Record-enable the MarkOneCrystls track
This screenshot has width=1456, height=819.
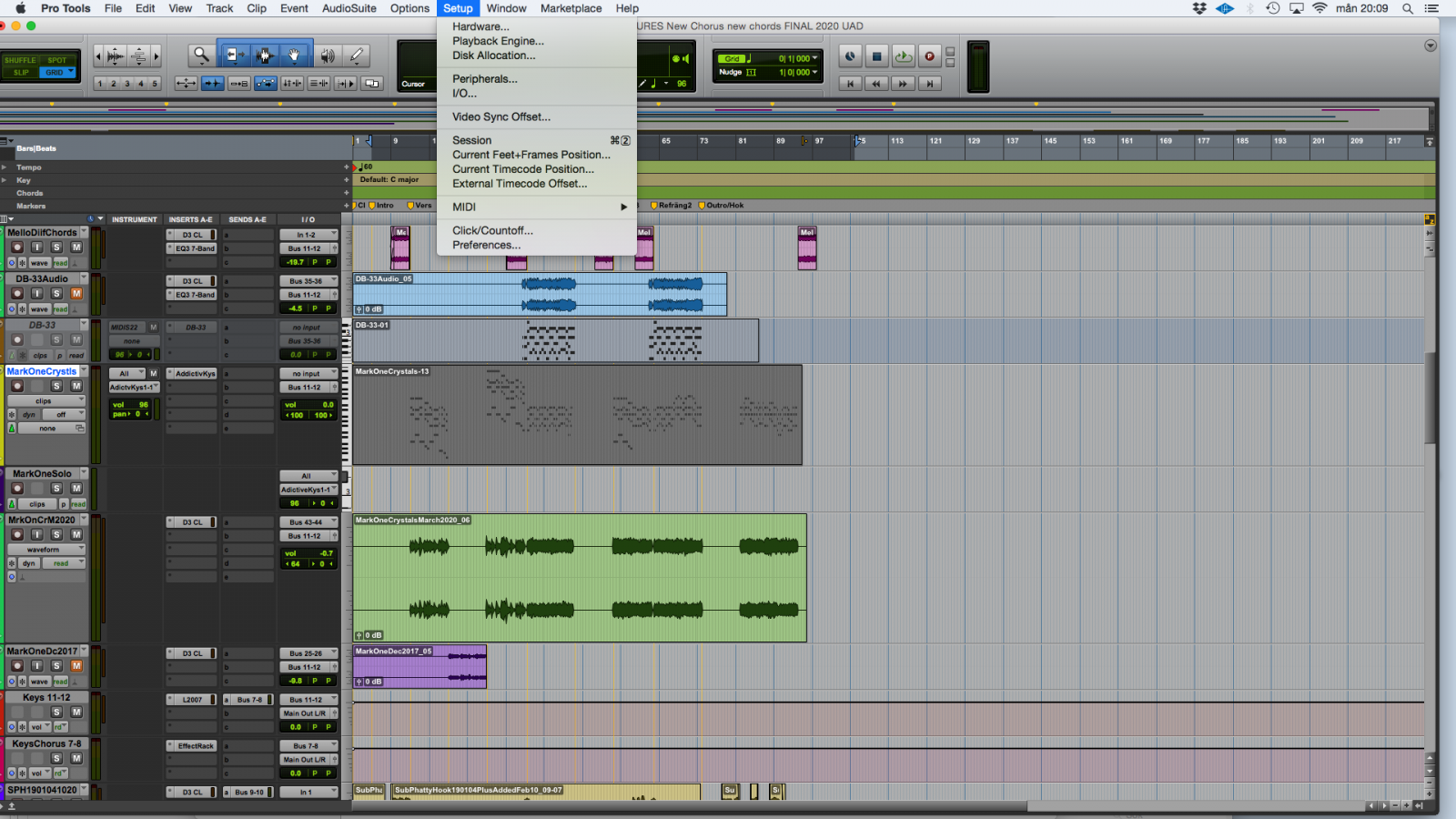[17, 387]
